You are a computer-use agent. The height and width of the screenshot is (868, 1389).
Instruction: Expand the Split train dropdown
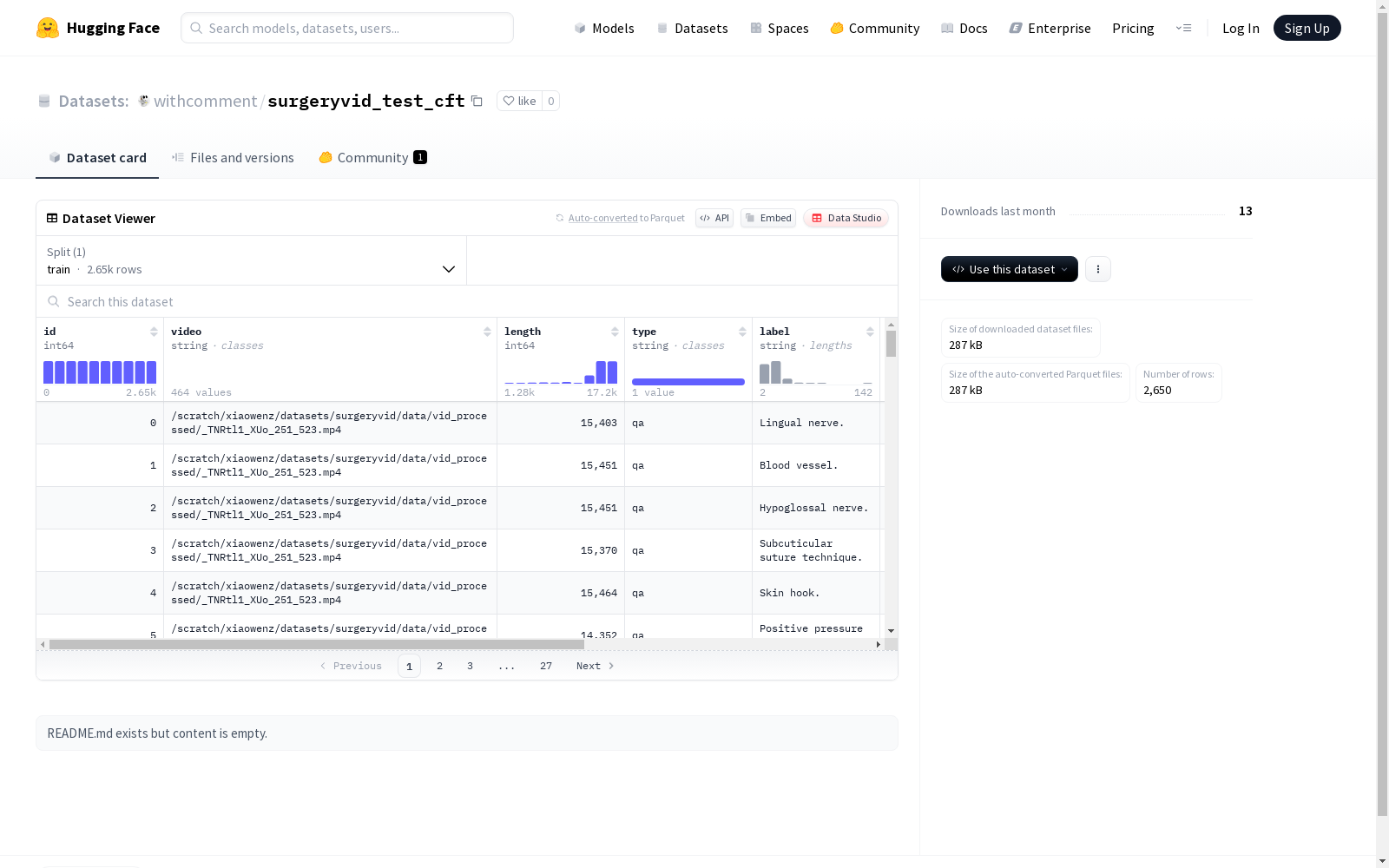click(252, 260)
